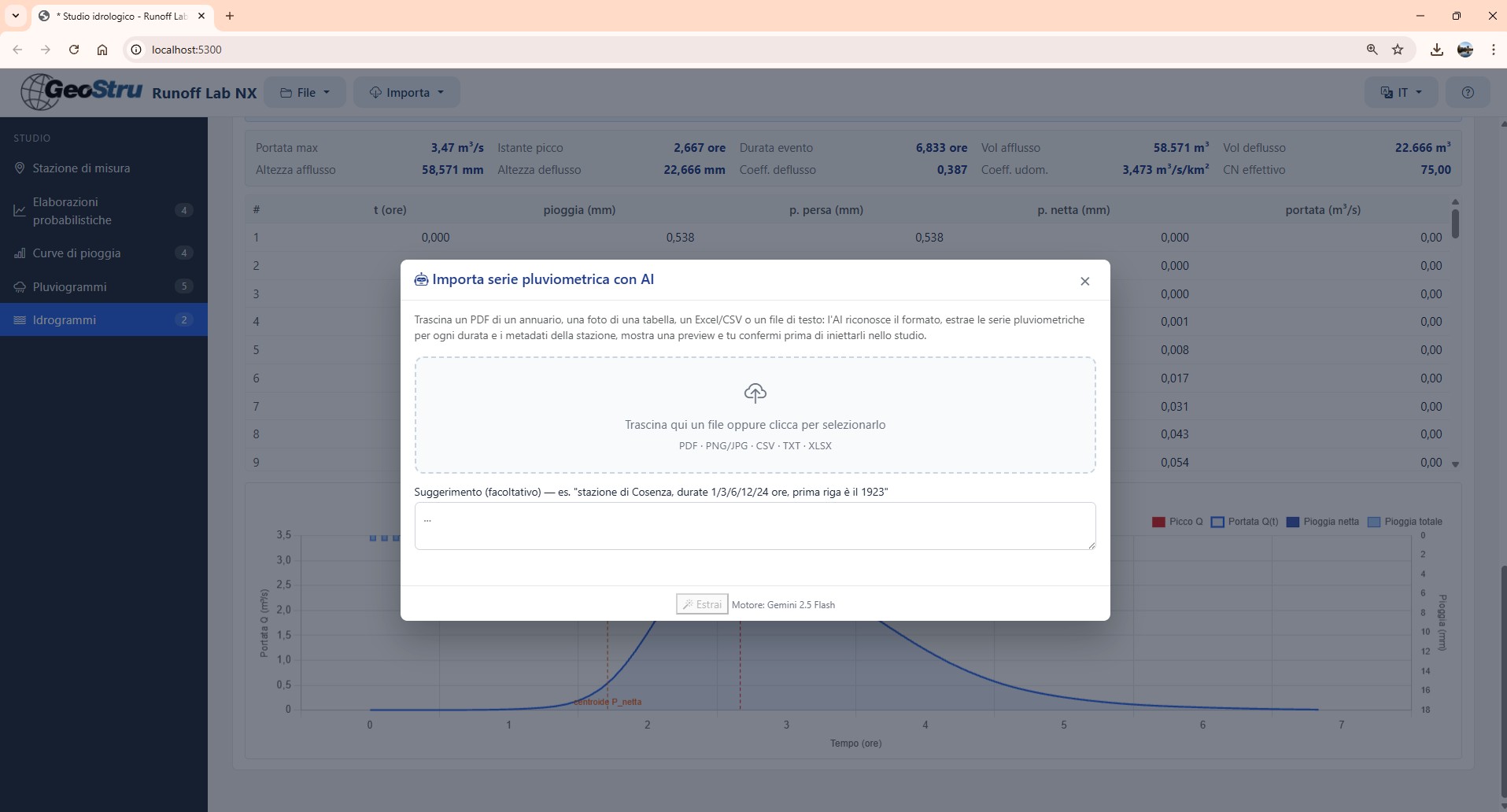1507x812 pixels.
Task: Open Elaborazioni probabilistiche chart icon
Action: (x=20, y=210)
